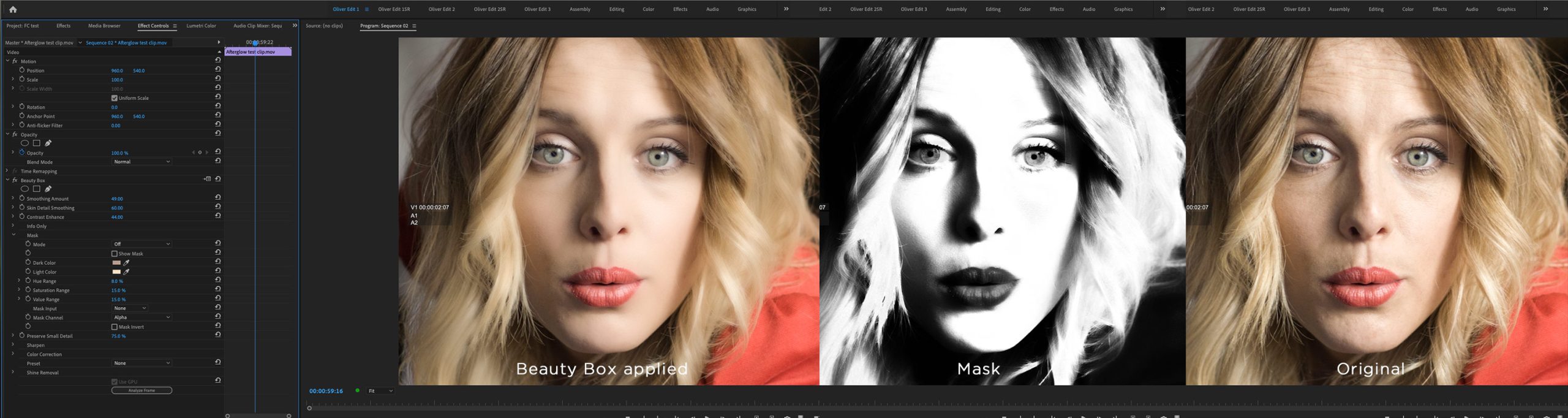Open the Media Browser tab
The image size is (1568, 418).
pos(104,26)
